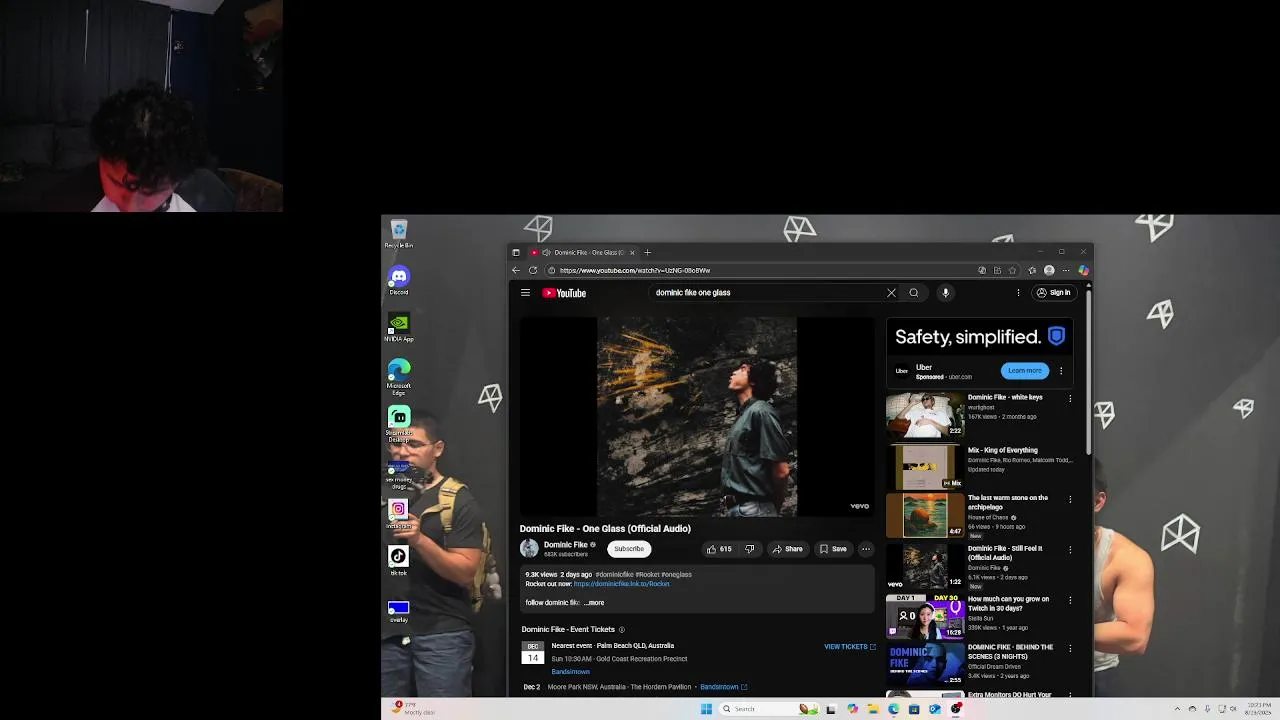The image size is (1280, 720).
Task: Open Uber ad options menu
Action: coord(1061,371)
